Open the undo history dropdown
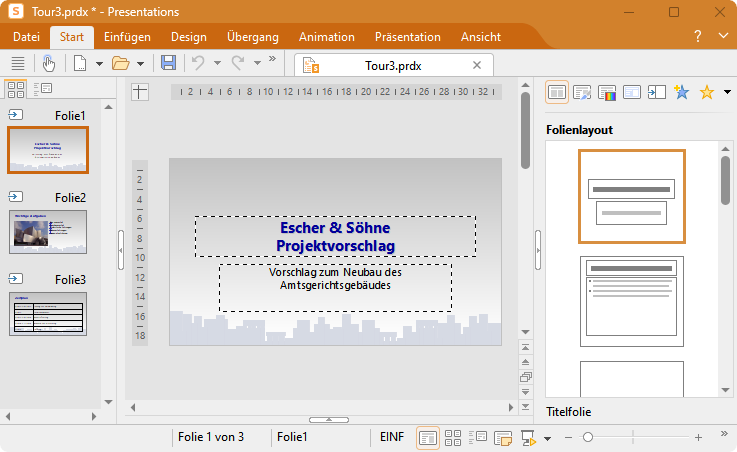This screenshot has height=452, width=737. [x=217, y=63]
